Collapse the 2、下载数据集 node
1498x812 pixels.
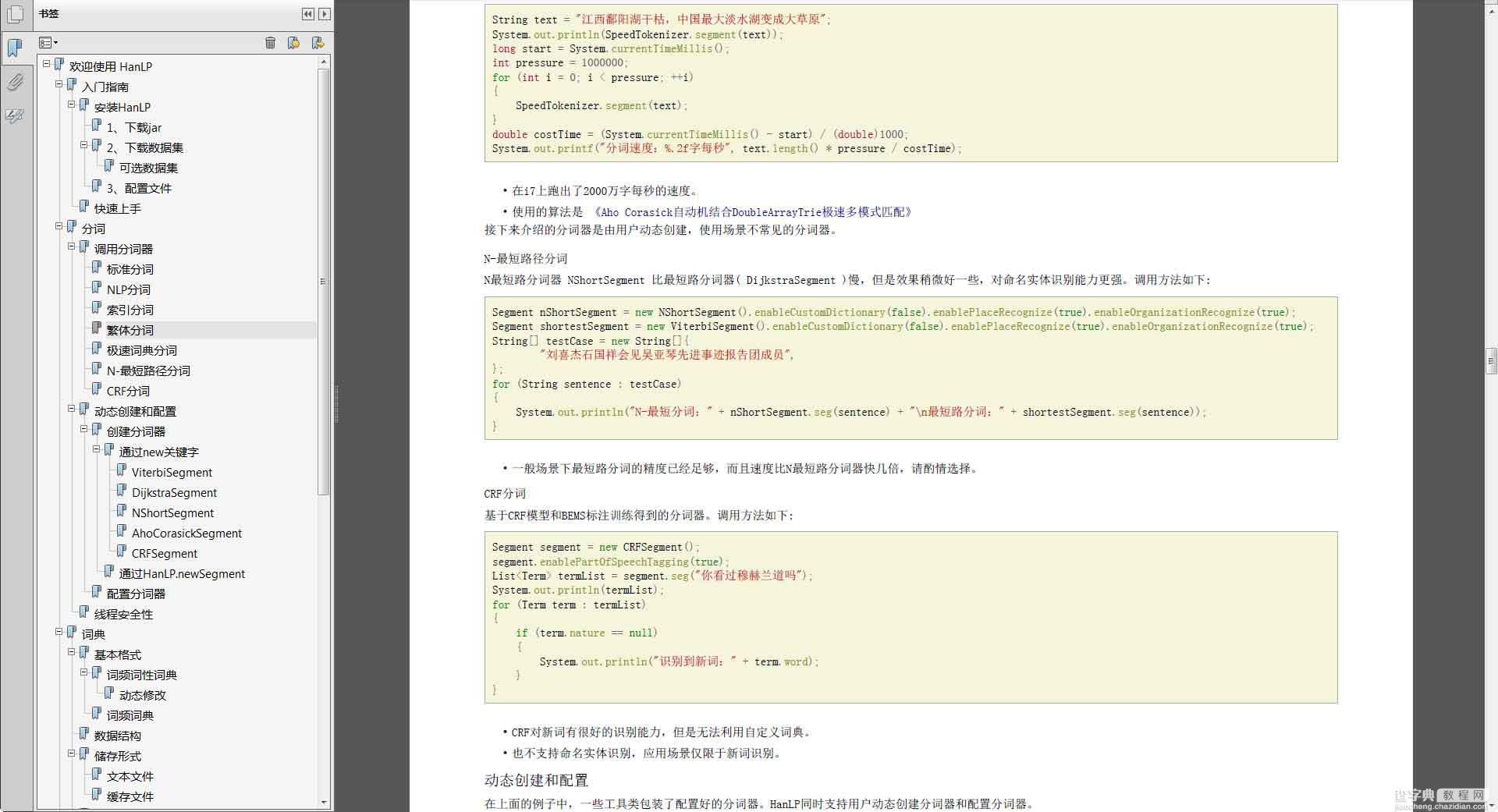(x=84, y=145)
